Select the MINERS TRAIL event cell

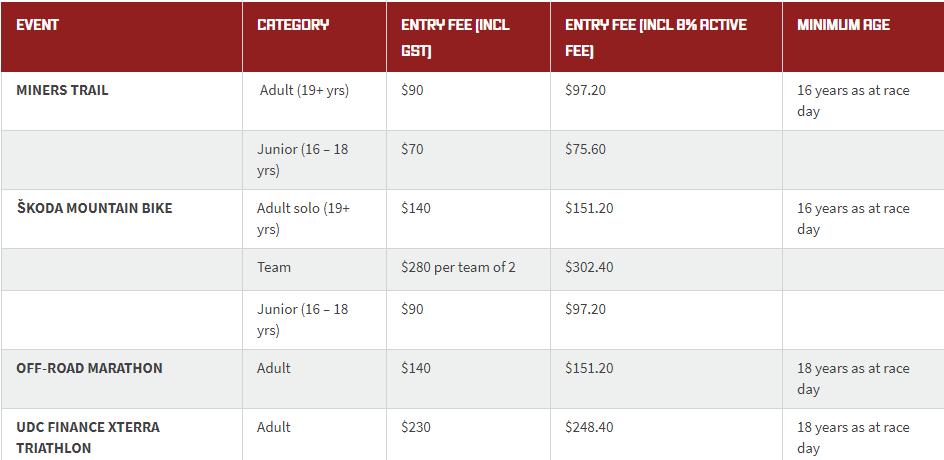point(122,101)
